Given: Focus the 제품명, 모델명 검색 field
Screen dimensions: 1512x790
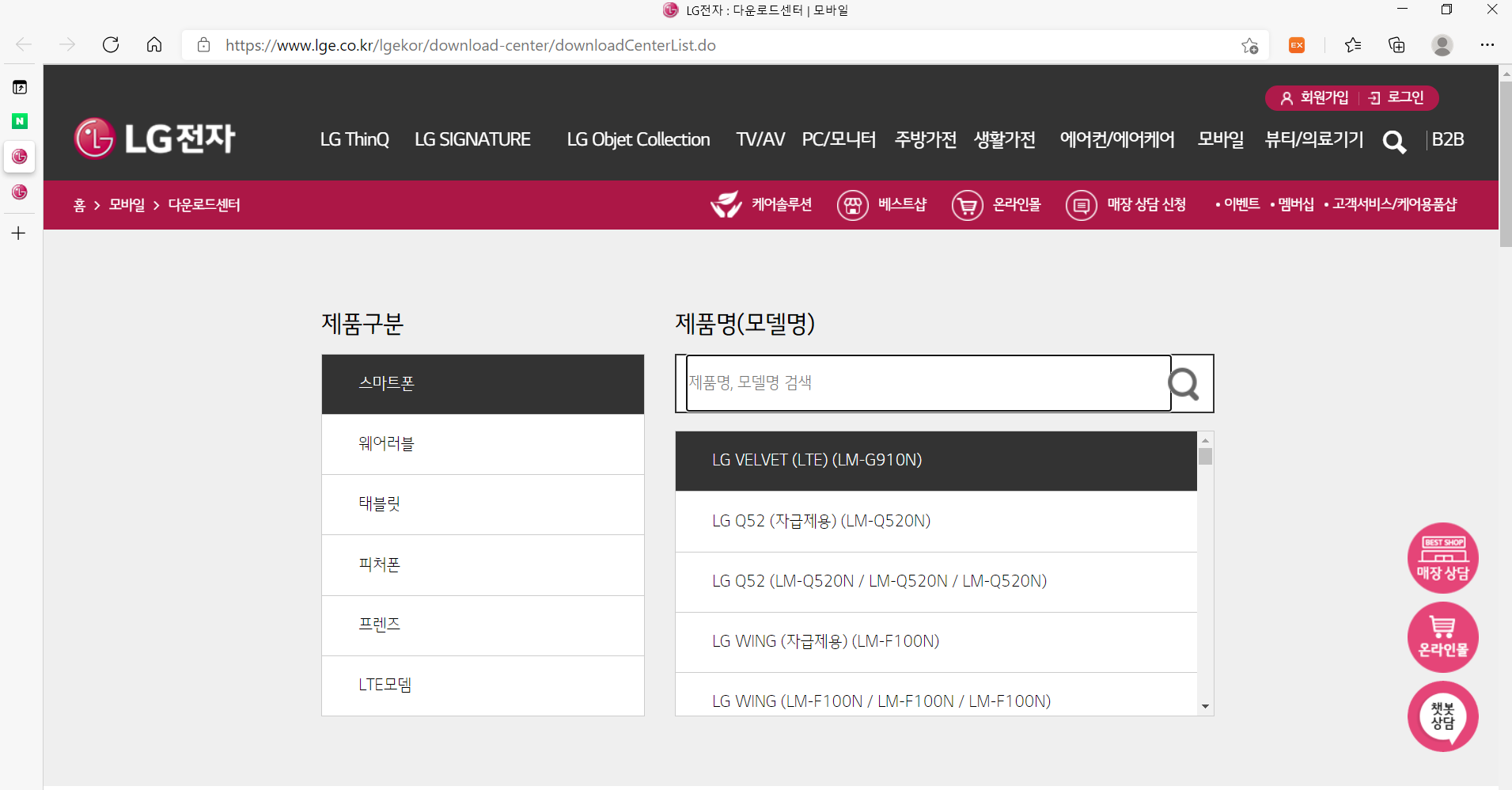Looking at the screenshot, I should click(x=928, y=383).
